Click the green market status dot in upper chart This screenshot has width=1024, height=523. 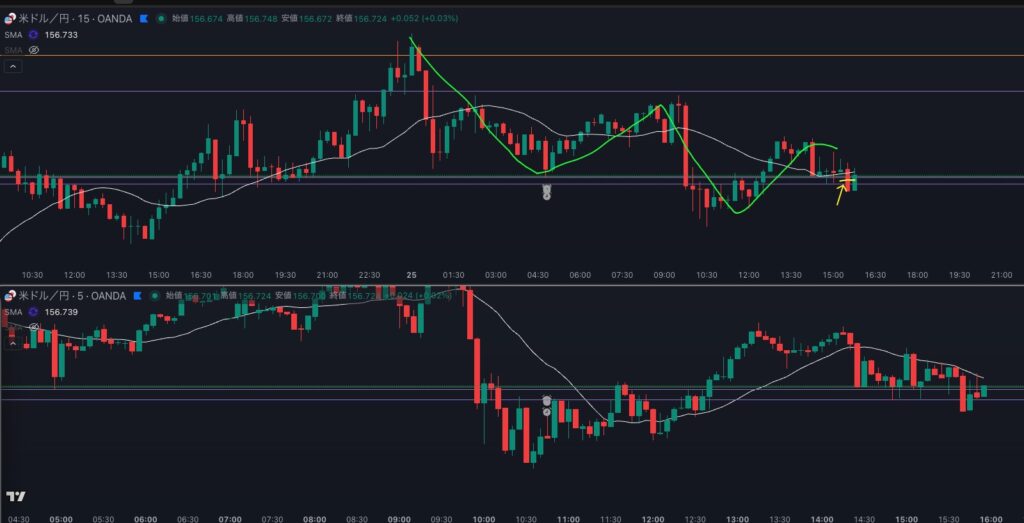pos(163,18)
